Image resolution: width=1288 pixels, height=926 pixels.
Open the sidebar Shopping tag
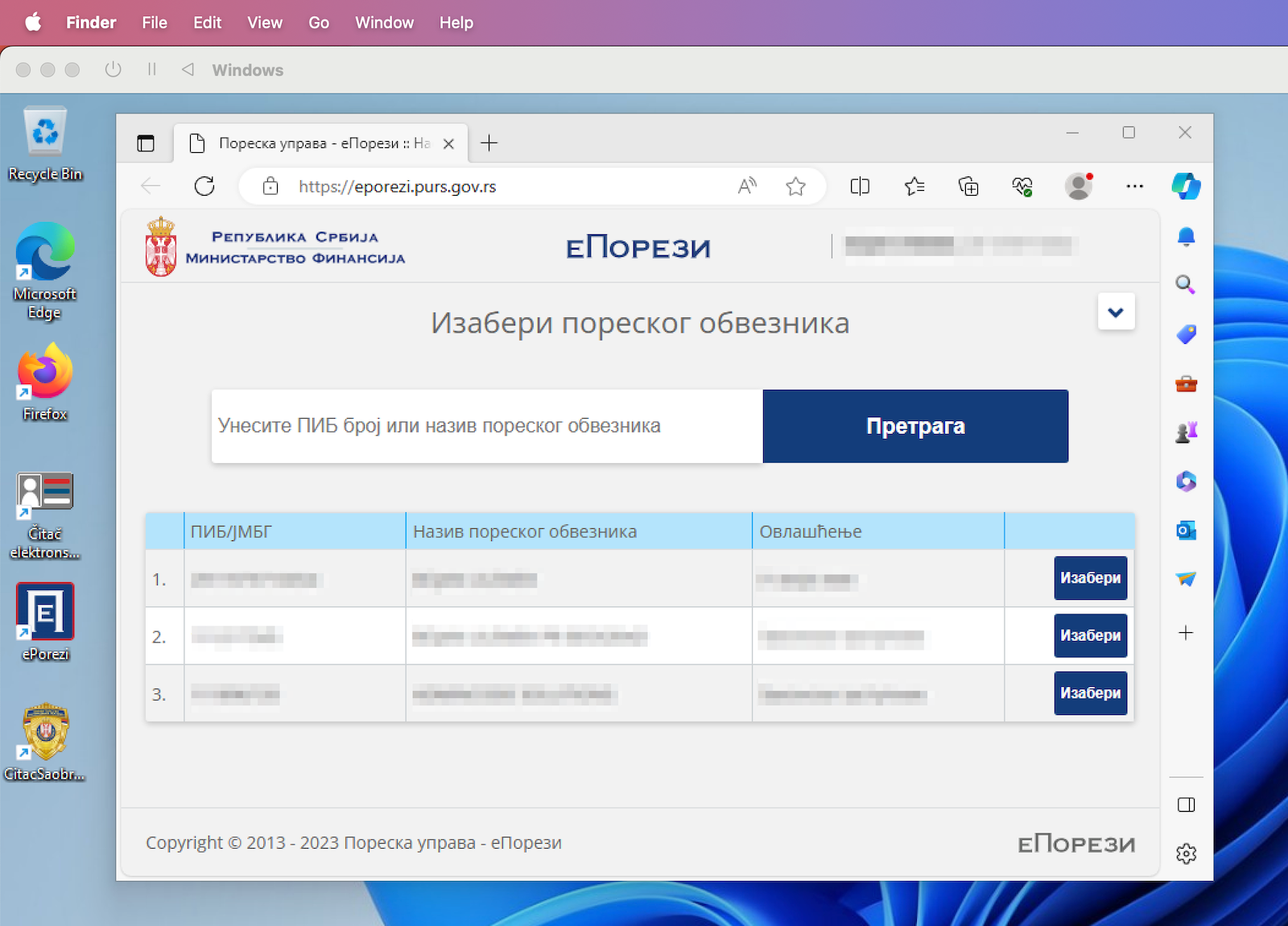1186,334
